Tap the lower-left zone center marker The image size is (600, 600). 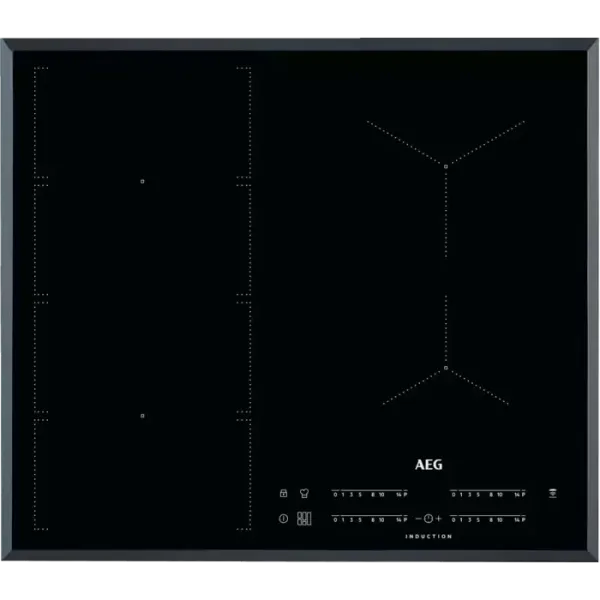pyautogui.click(x=143, y=415)
